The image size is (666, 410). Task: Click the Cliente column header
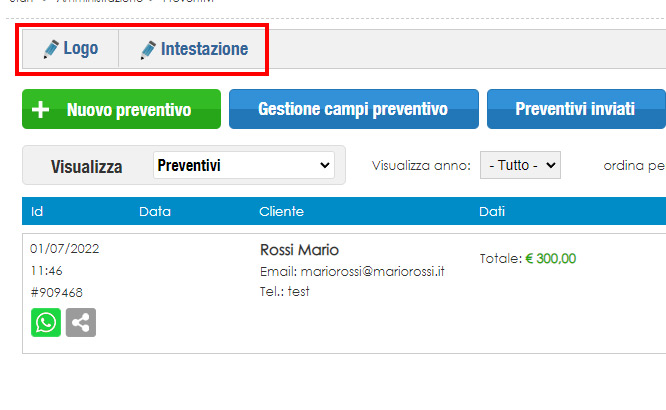coord(282,212)
